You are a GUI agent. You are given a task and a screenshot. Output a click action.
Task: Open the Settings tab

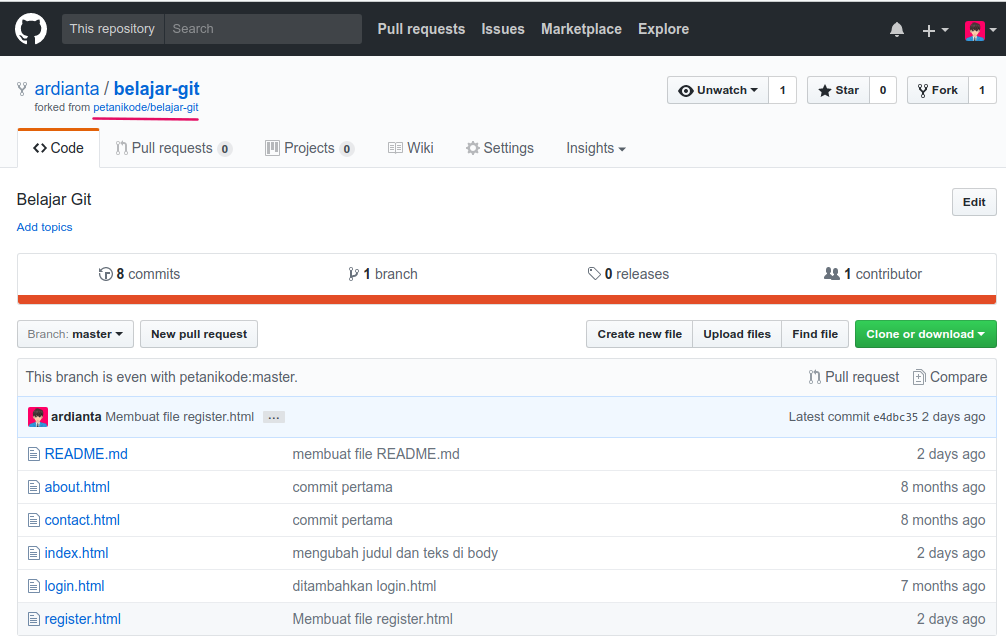pos(499,148)
